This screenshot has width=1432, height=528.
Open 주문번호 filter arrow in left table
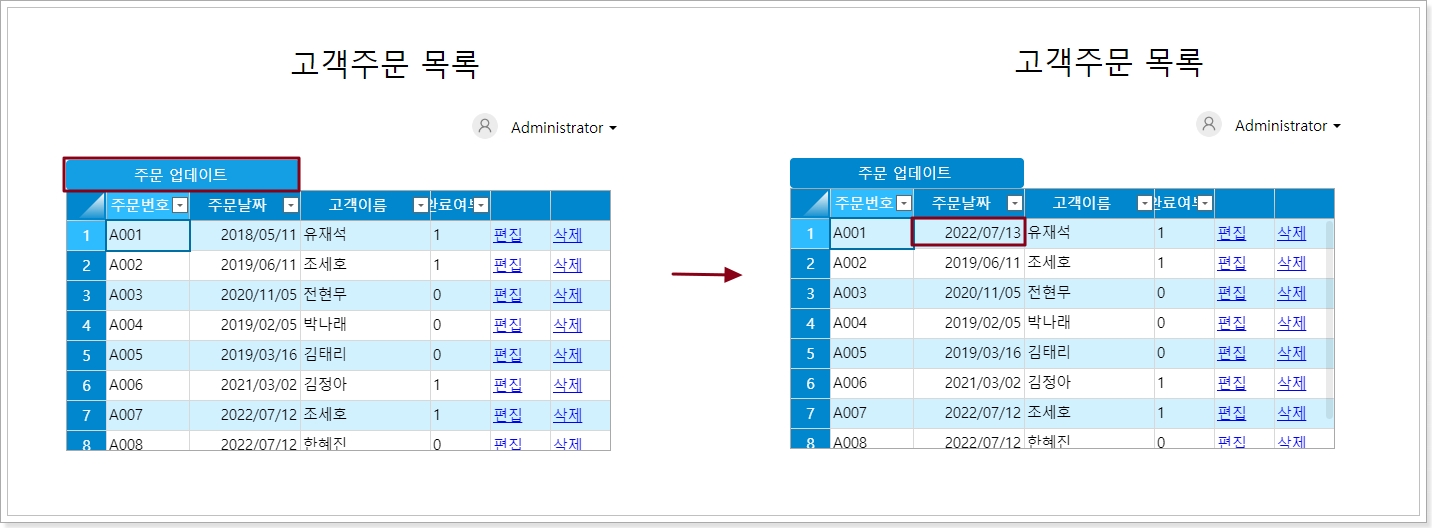(180, 205)
